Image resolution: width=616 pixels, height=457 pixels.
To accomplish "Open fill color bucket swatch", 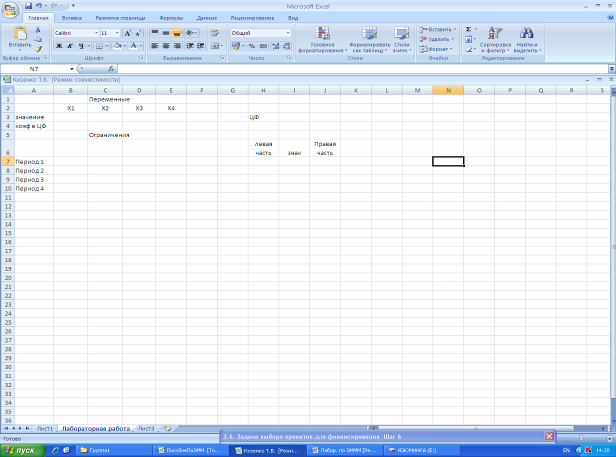I will (x=117, y=46).
